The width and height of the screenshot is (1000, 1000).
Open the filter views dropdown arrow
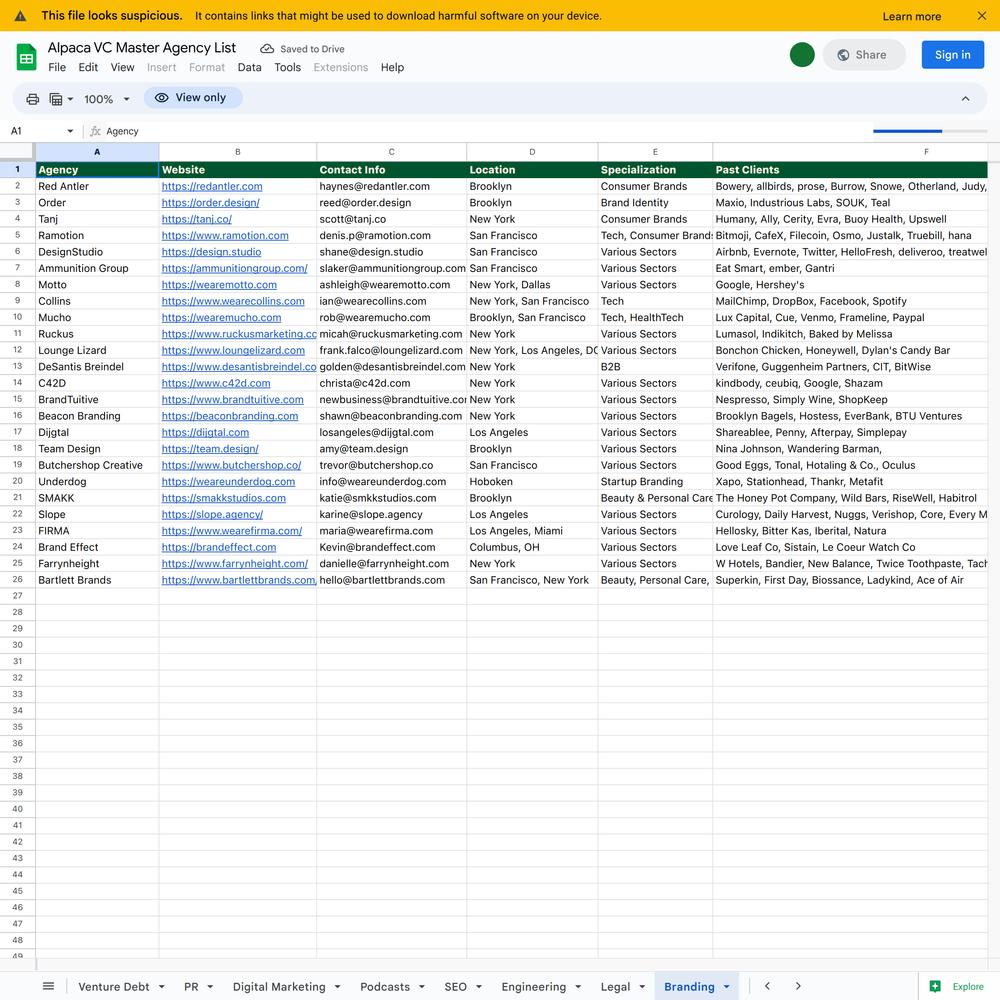[x=70, y=99]
